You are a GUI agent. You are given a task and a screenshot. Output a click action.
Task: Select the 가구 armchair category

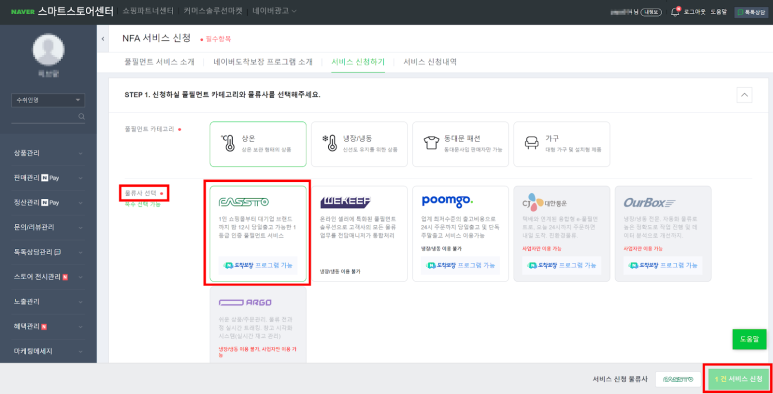[x=562, y=143]
